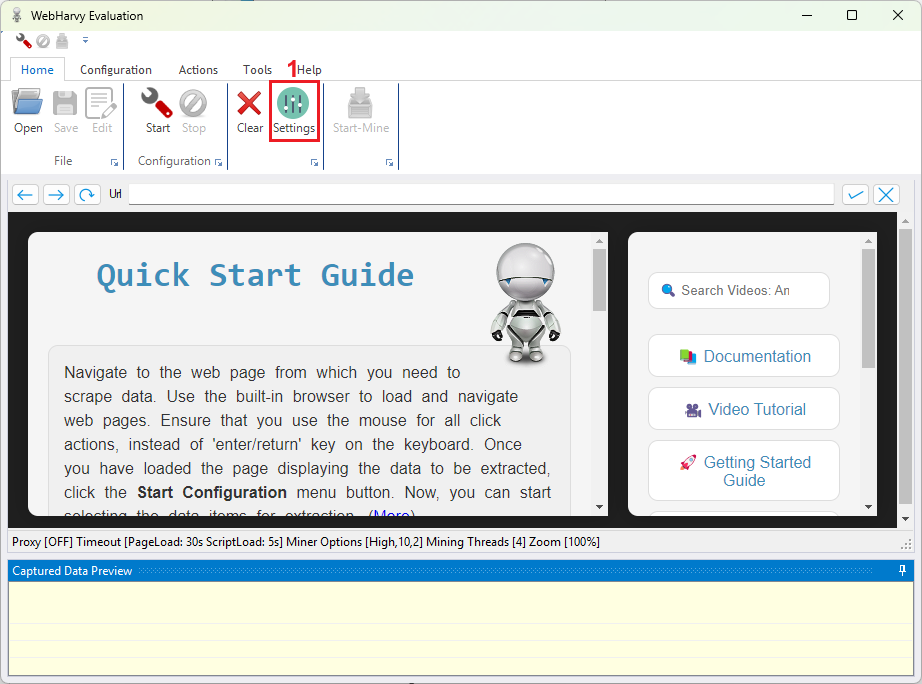Screen dimensions: 922x684
Task: Expand the File group dialog launcher
Action: pyautogui.click(x=112, y=162)
